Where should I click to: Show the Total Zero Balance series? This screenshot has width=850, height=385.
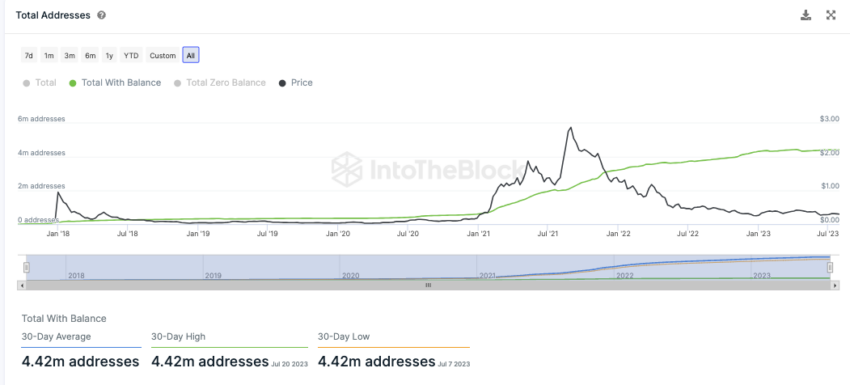coord(220,83)
